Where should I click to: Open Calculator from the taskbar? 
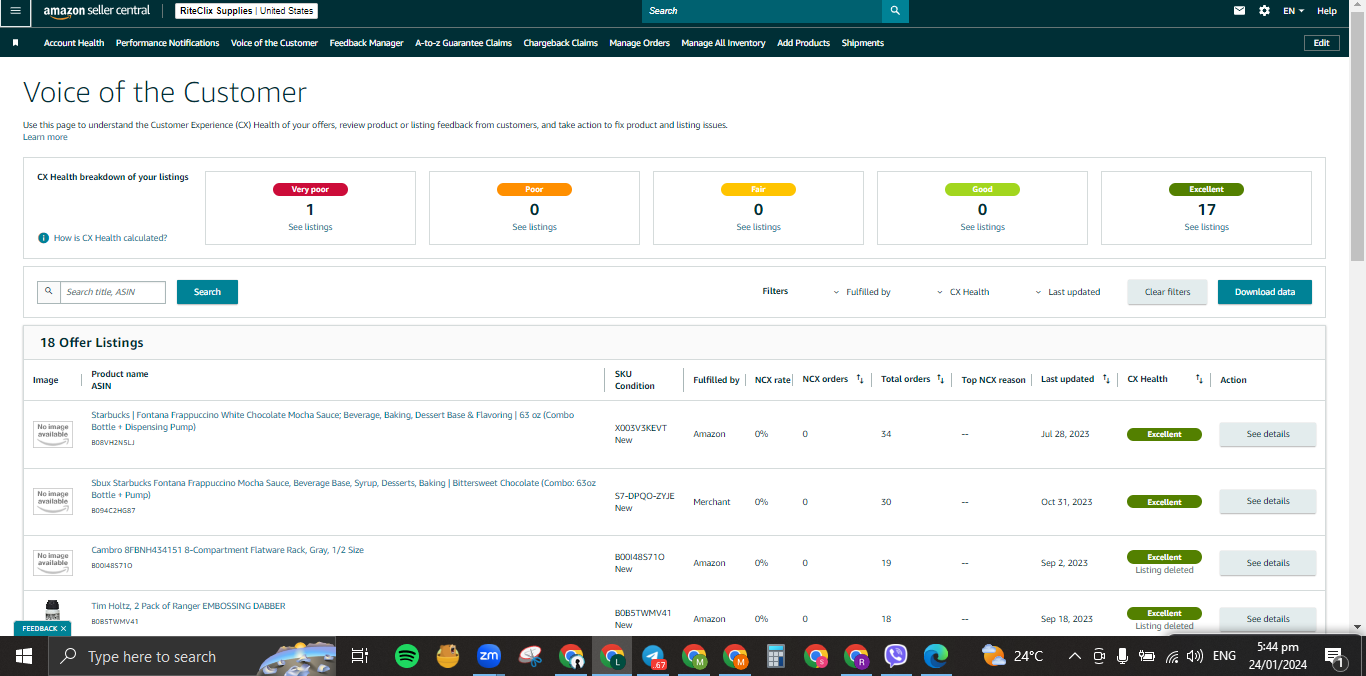tap(775, 656)
